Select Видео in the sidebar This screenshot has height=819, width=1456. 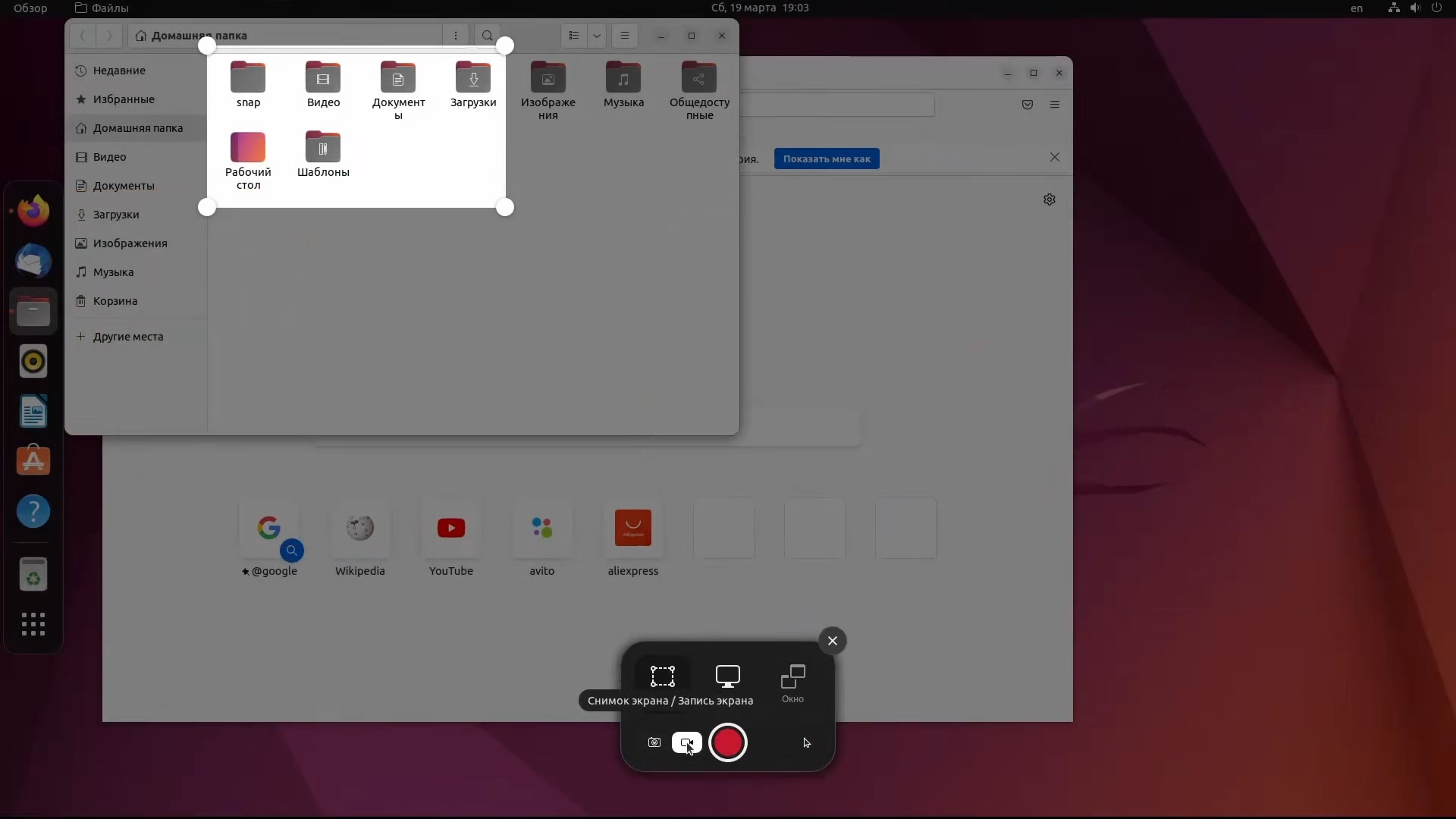[136, 157]
